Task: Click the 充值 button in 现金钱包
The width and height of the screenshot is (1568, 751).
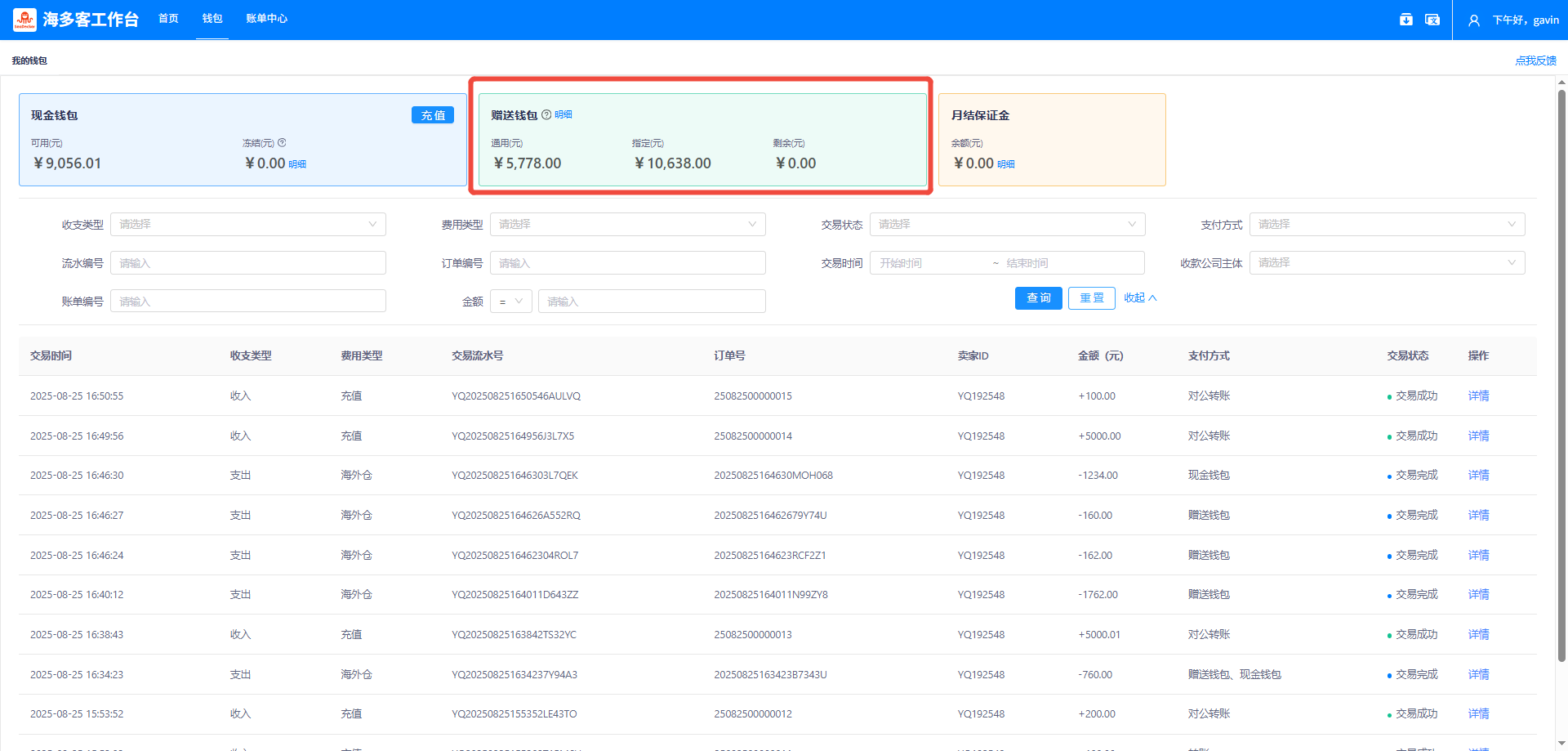Action: coord(433,115)
